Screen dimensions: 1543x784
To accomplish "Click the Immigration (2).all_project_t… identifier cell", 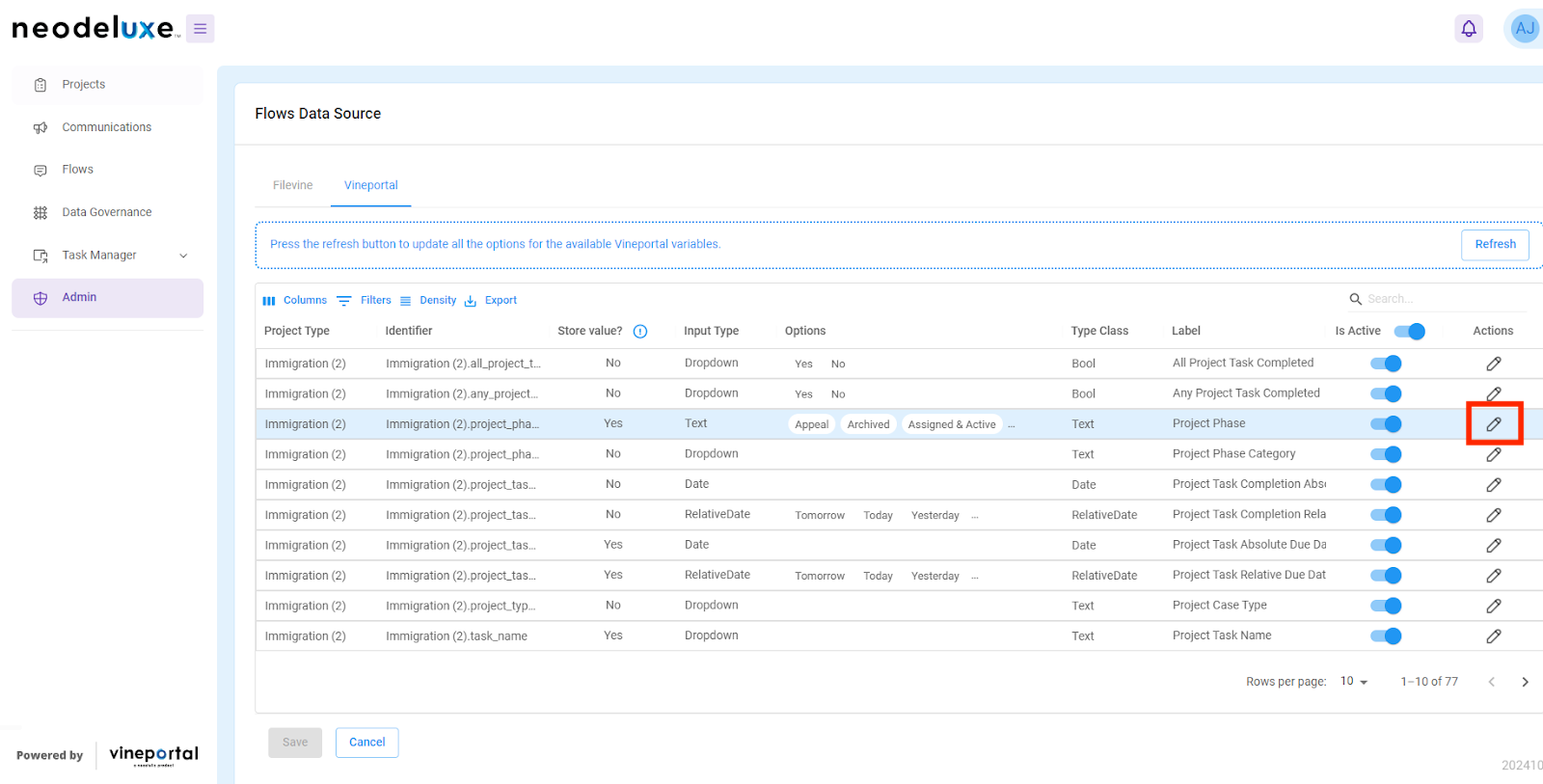I will coord(464,364).
